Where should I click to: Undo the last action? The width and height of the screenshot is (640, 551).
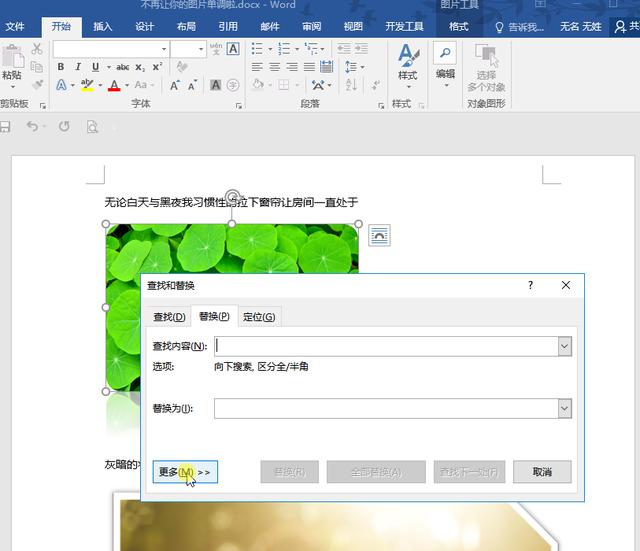pos(32,127)
